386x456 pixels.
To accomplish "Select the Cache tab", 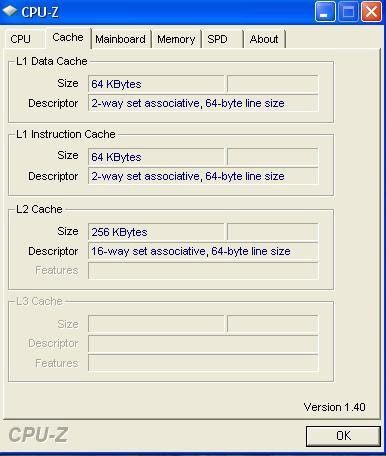I will [x=68, y=37].
